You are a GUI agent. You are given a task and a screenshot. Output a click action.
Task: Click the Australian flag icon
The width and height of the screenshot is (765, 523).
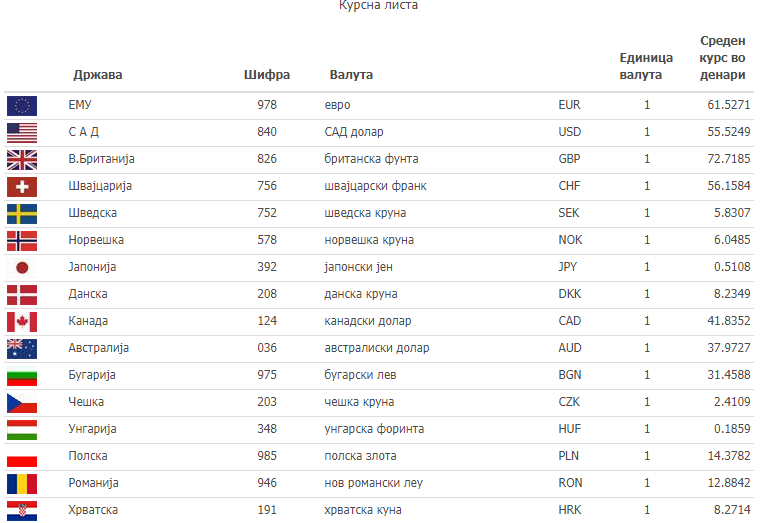pos(22,349)
